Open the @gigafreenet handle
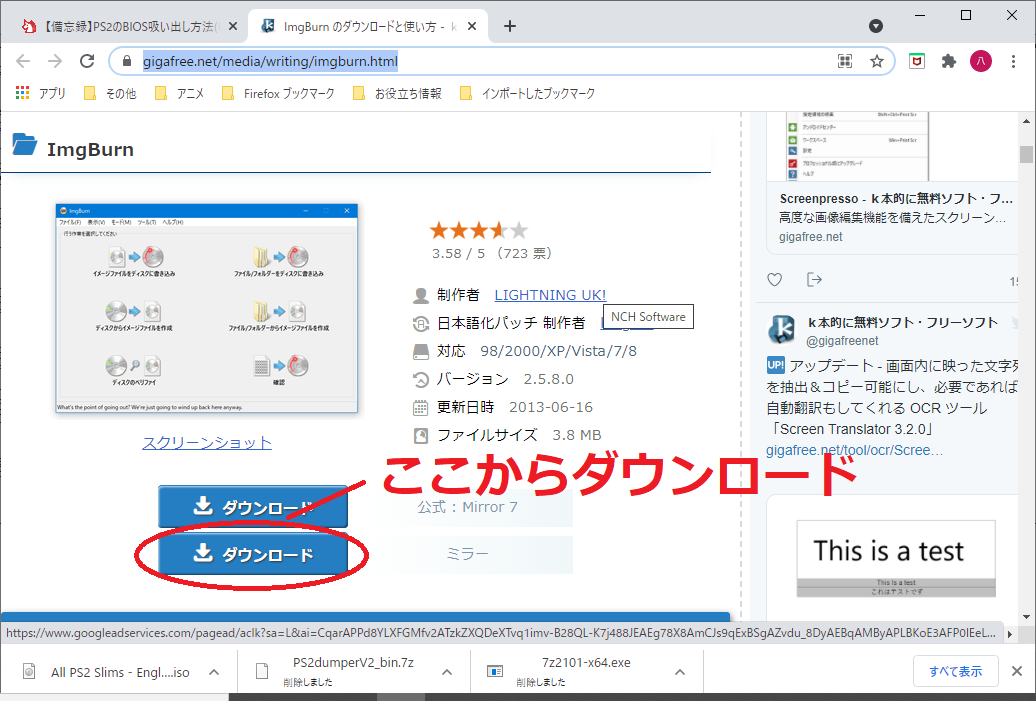Viewport: 1036px width, 701px height. tap(842, 341)
